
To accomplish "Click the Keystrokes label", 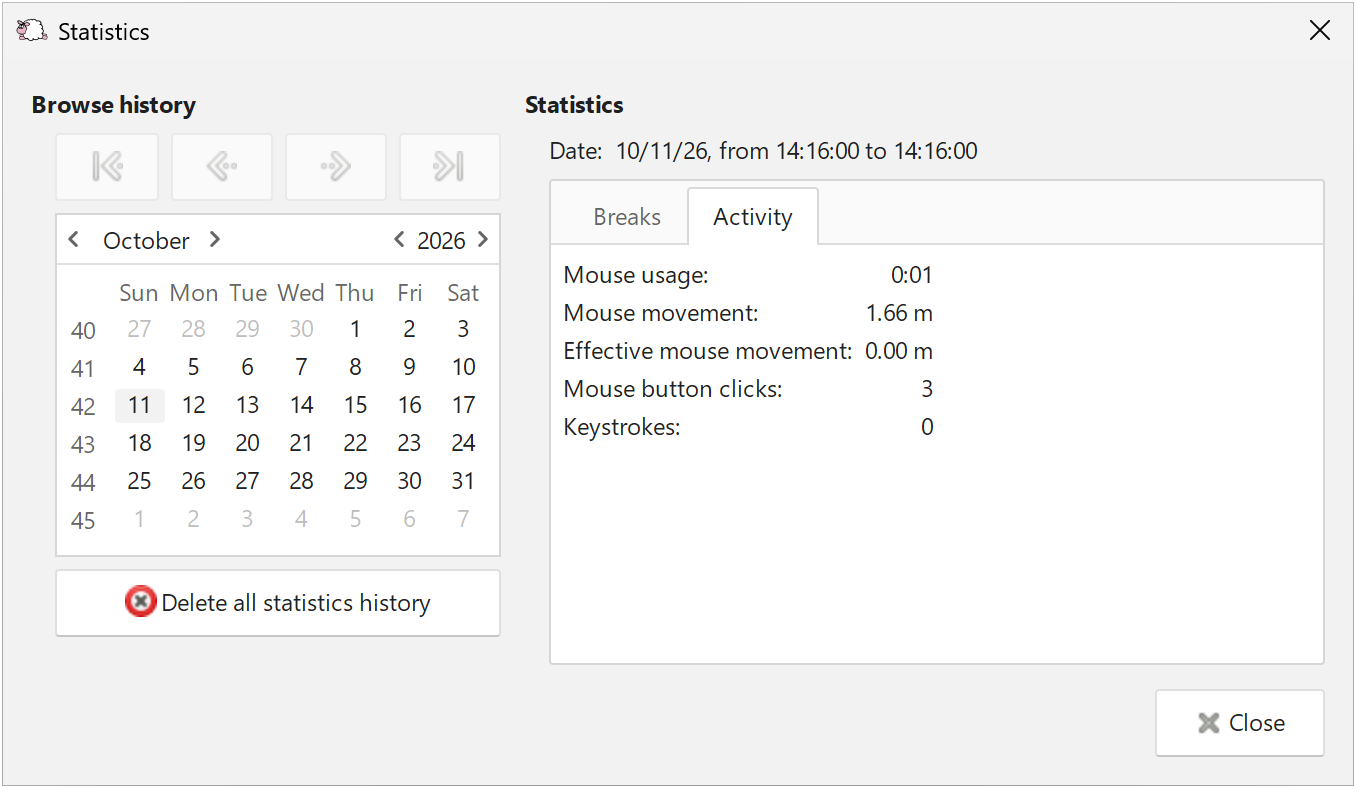I will (622, 427).
